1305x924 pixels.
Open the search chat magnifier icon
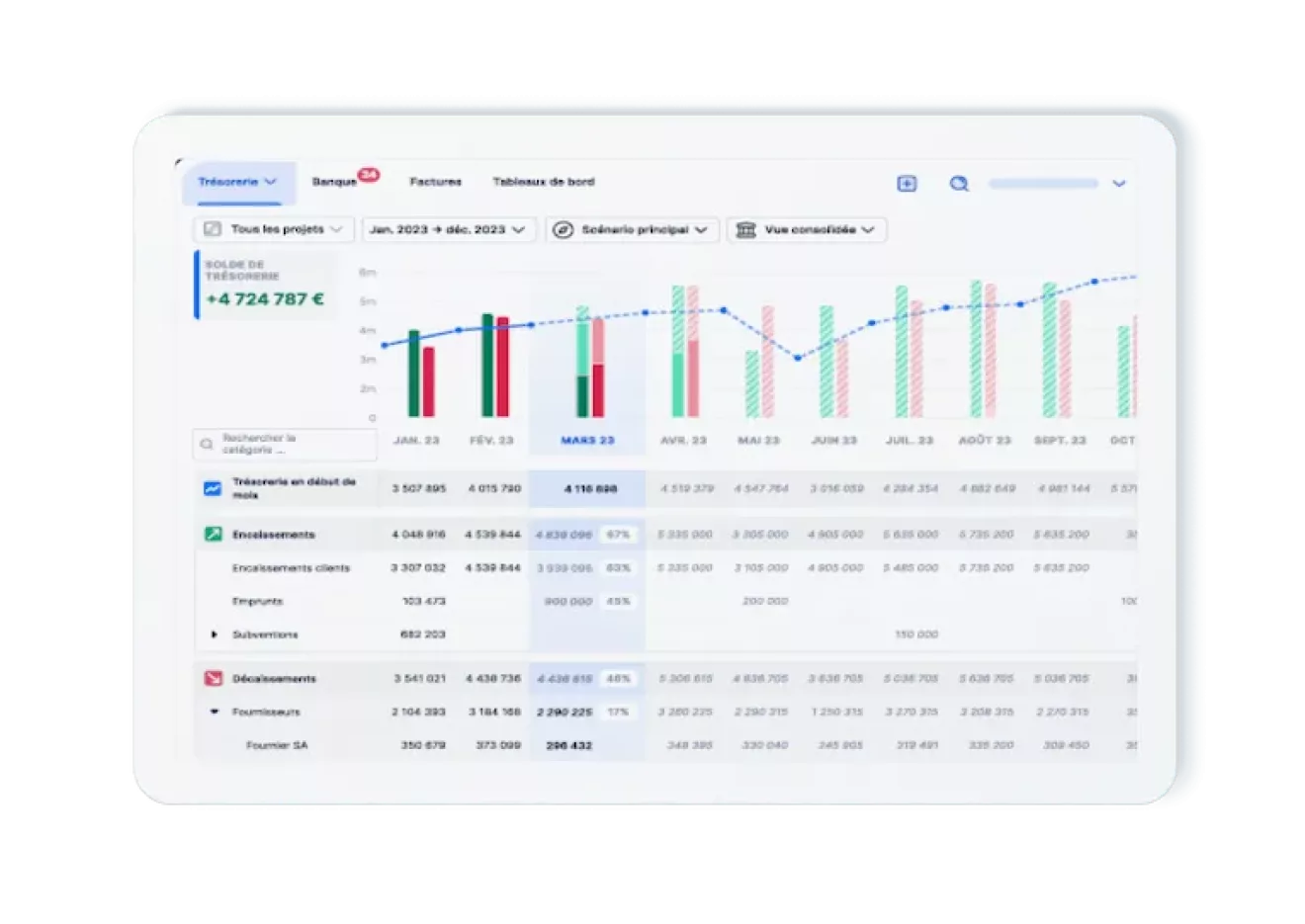click(x=959, y=184)
